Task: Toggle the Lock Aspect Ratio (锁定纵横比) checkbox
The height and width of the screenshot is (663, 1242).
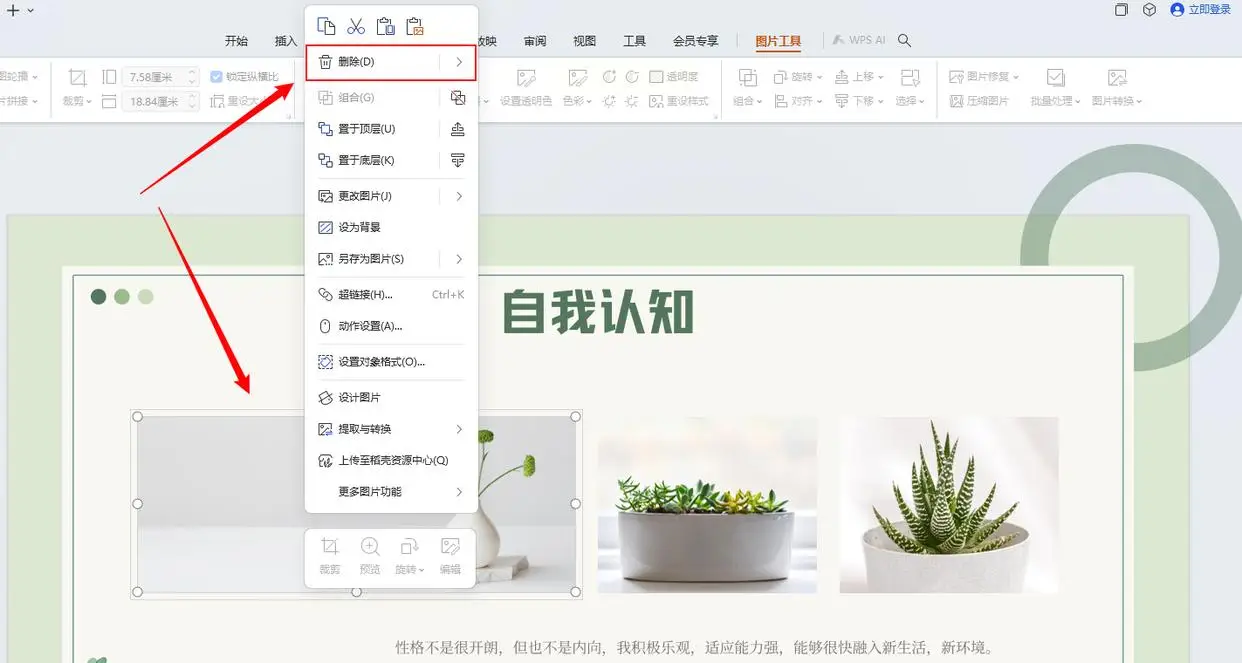Action: pos(218,75)
